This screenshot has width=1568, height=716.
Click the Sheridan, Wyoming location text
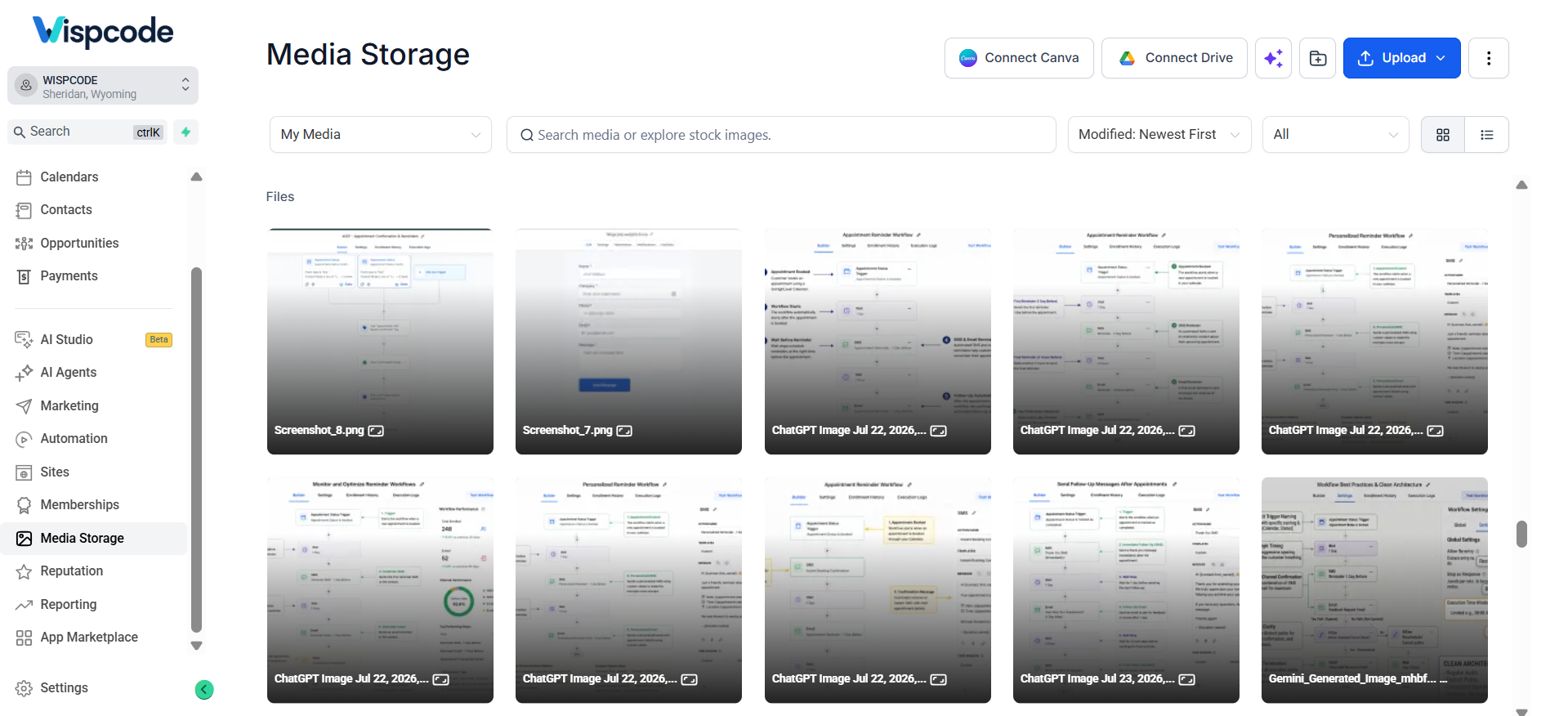(90, 94)
